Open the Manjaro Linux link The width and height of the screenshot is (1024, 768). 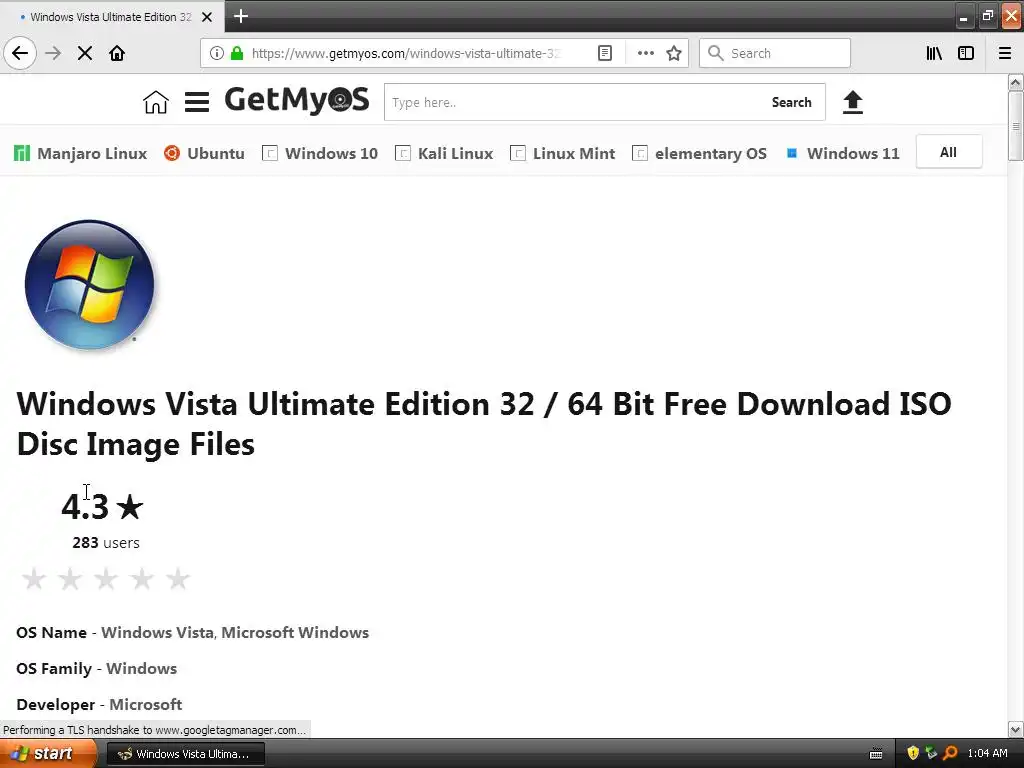tap(80, 153)
